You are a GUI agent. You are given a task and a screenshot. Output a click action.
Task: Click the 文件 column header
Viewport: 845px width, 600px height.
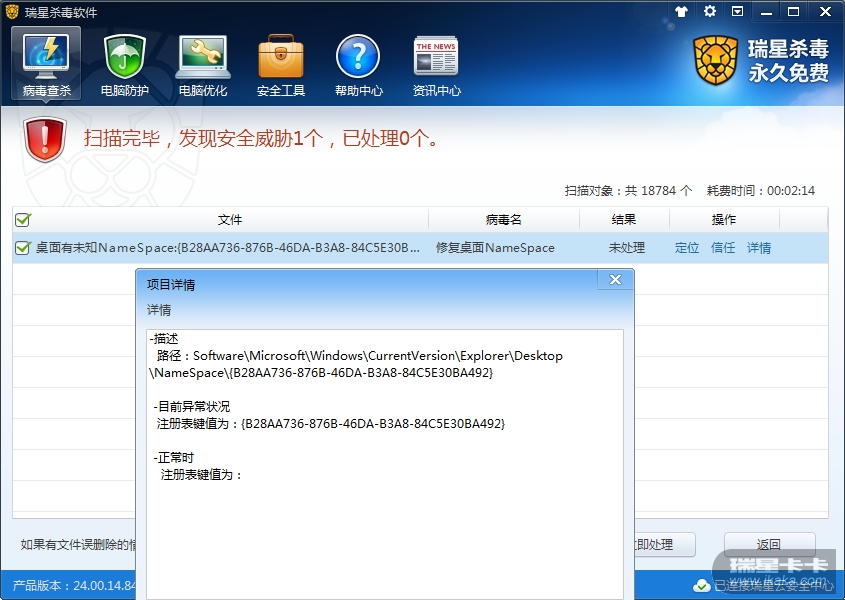point(230,219)
